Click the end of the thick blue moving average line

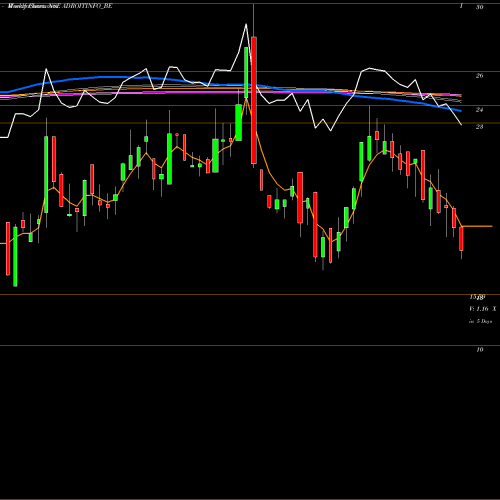coord(460,110)
